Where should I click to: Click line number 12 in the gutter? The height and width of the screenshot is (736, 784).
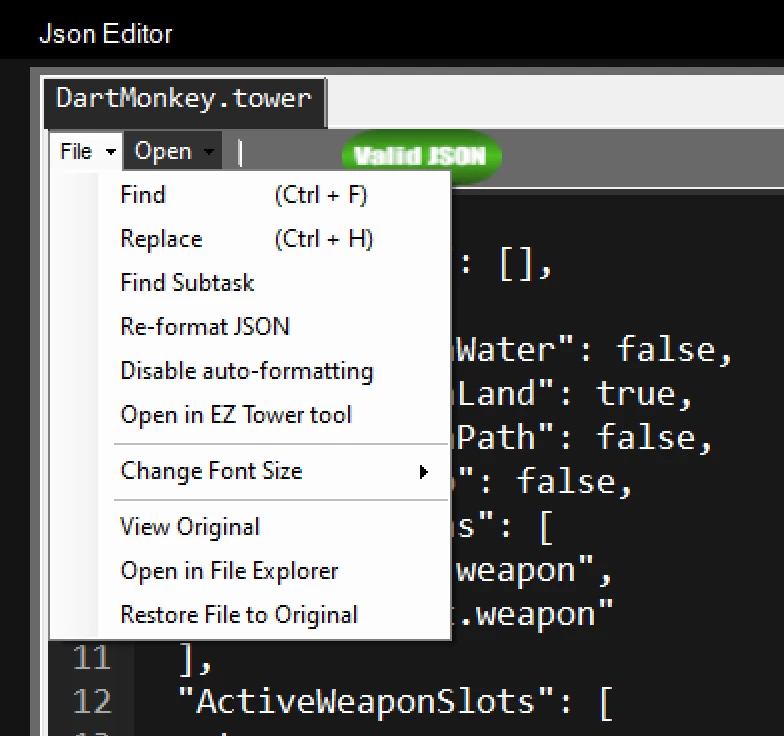click(x=92, y=702)
